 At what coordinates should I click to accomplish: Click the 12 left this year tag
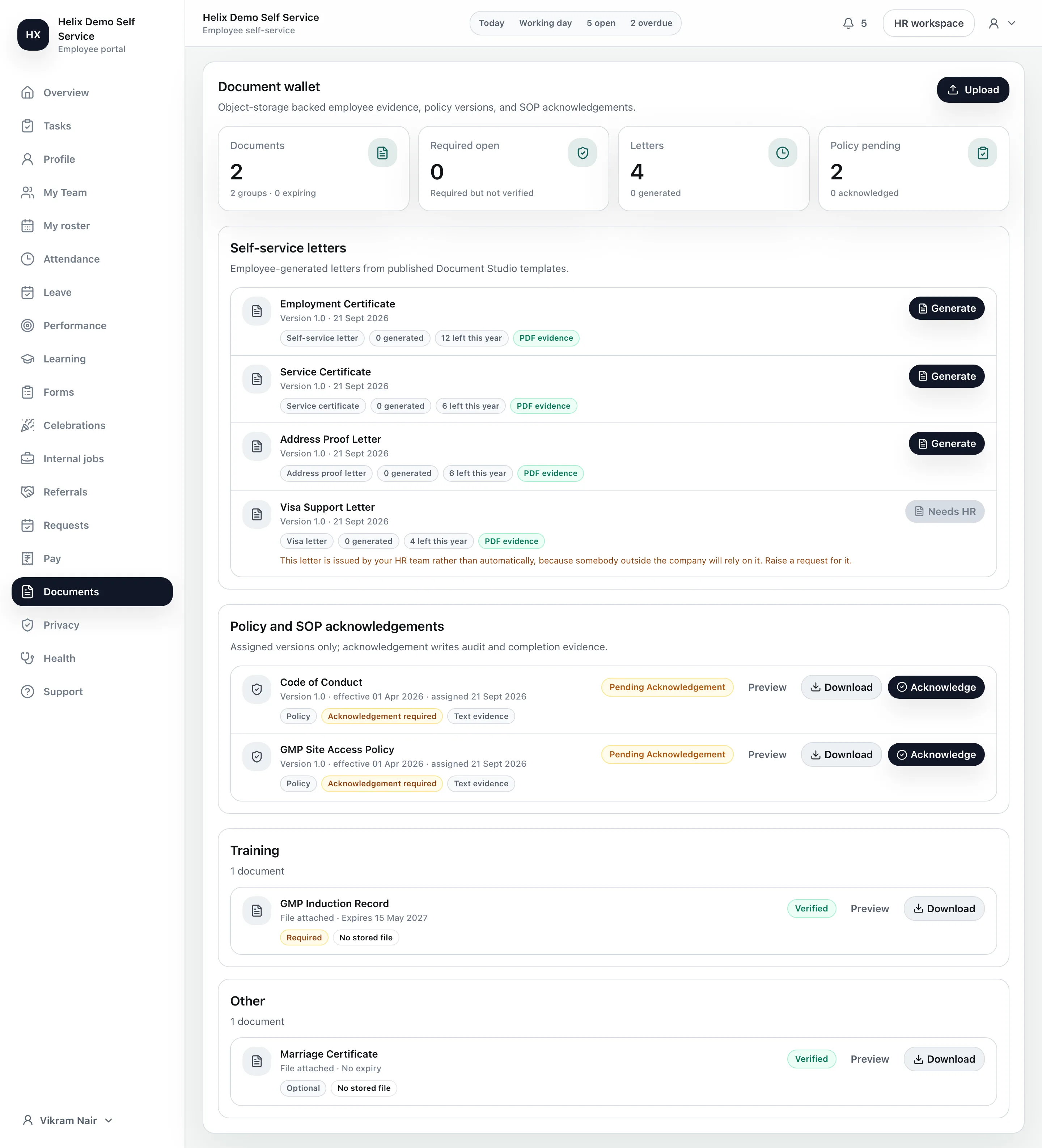click(471, 338)
